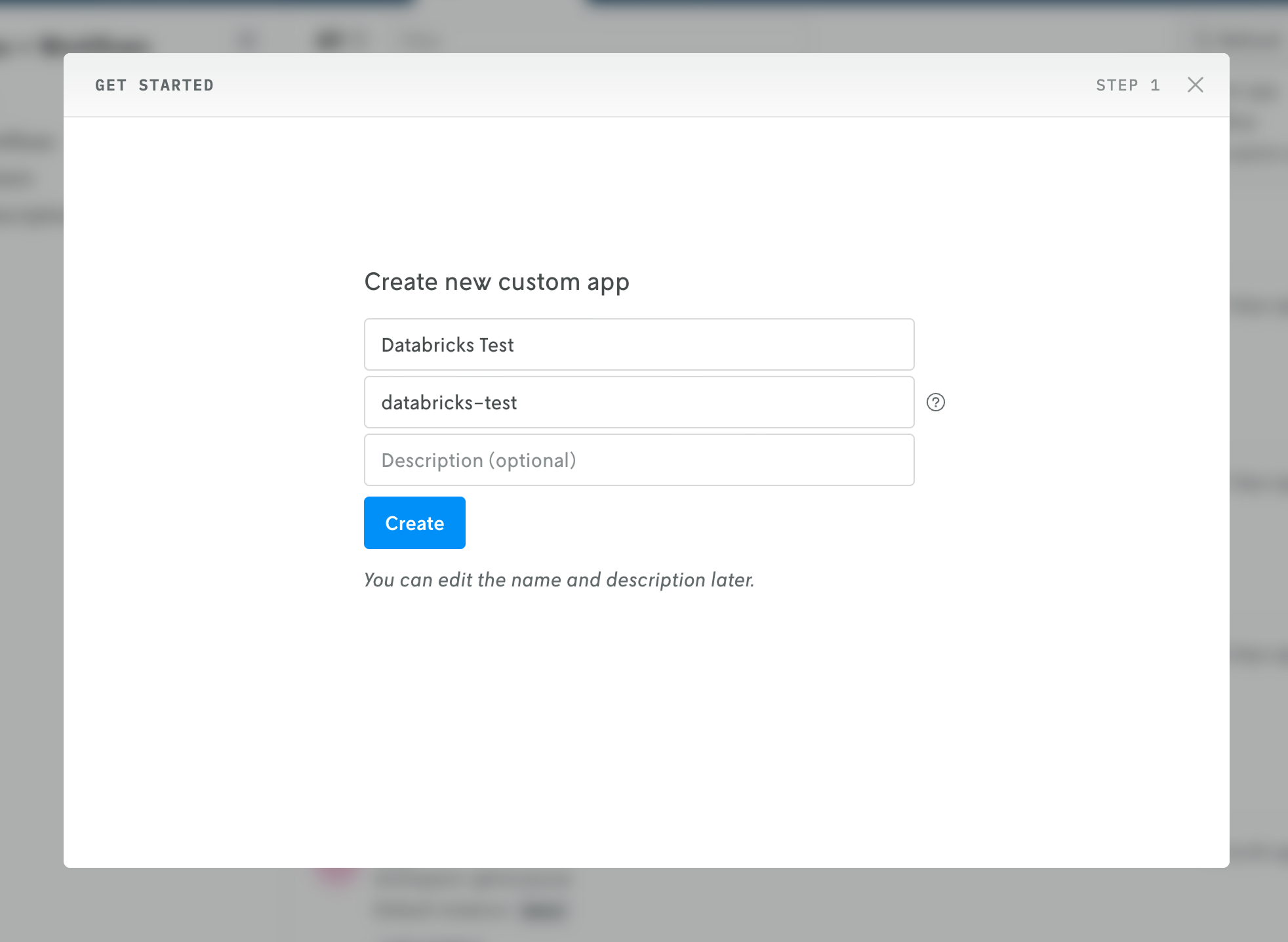Open the help tooltip beside the app URL field

coord(936,402)
